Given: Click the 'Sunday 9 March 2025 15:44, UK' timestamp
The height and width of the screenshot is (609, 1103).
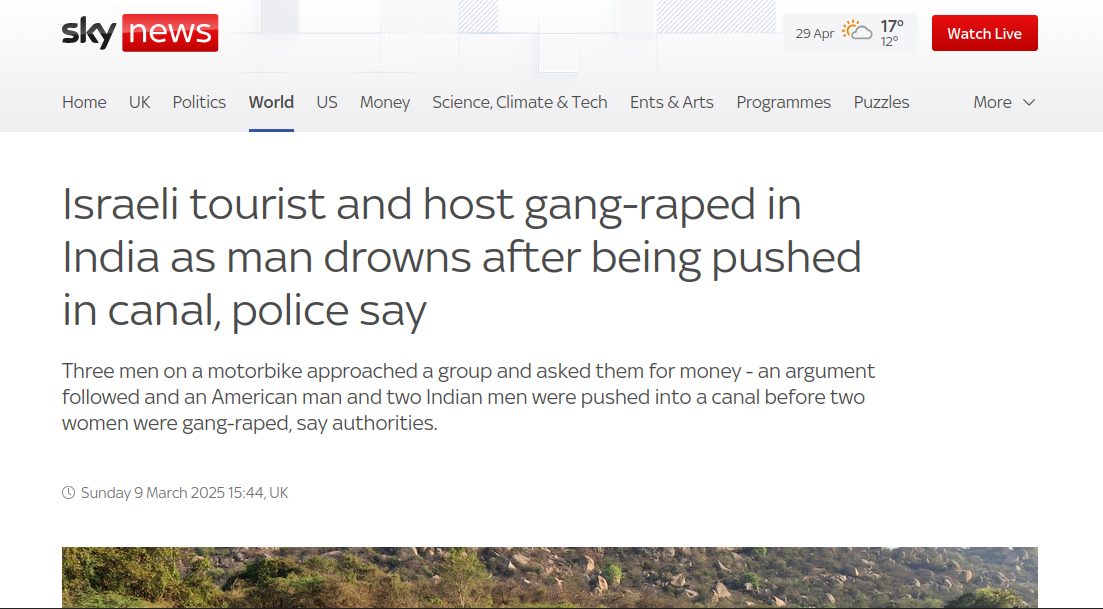Looking at the screenshot, I should (x=184, y=493).
